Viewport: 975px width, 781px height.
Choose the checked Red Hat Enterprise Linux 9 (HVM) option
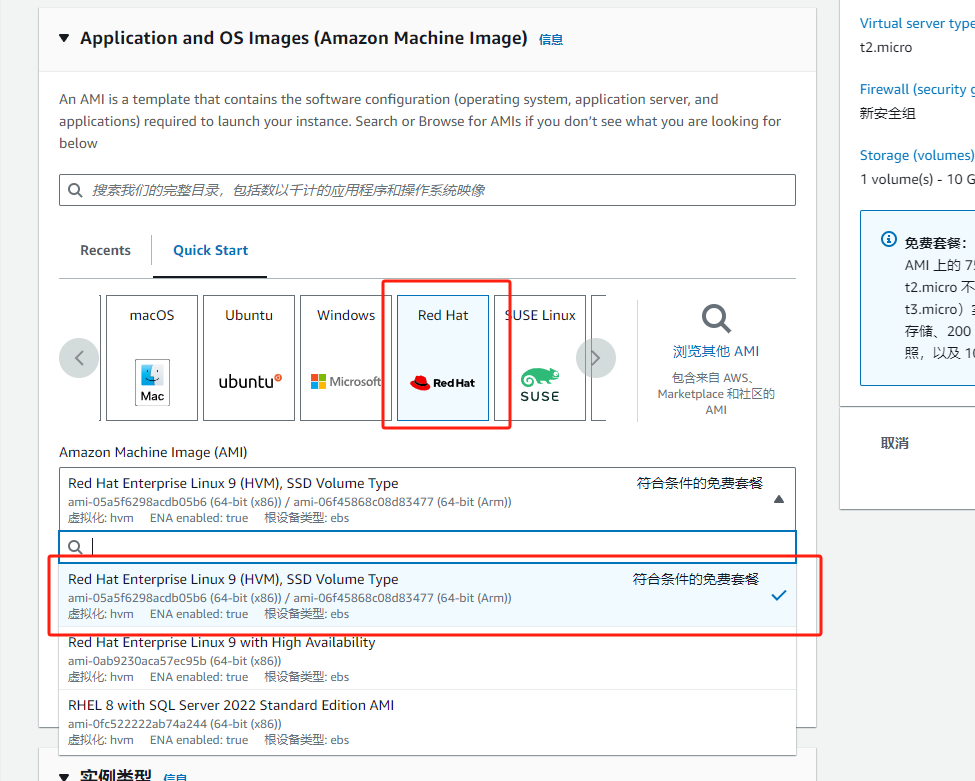(427, 595)
